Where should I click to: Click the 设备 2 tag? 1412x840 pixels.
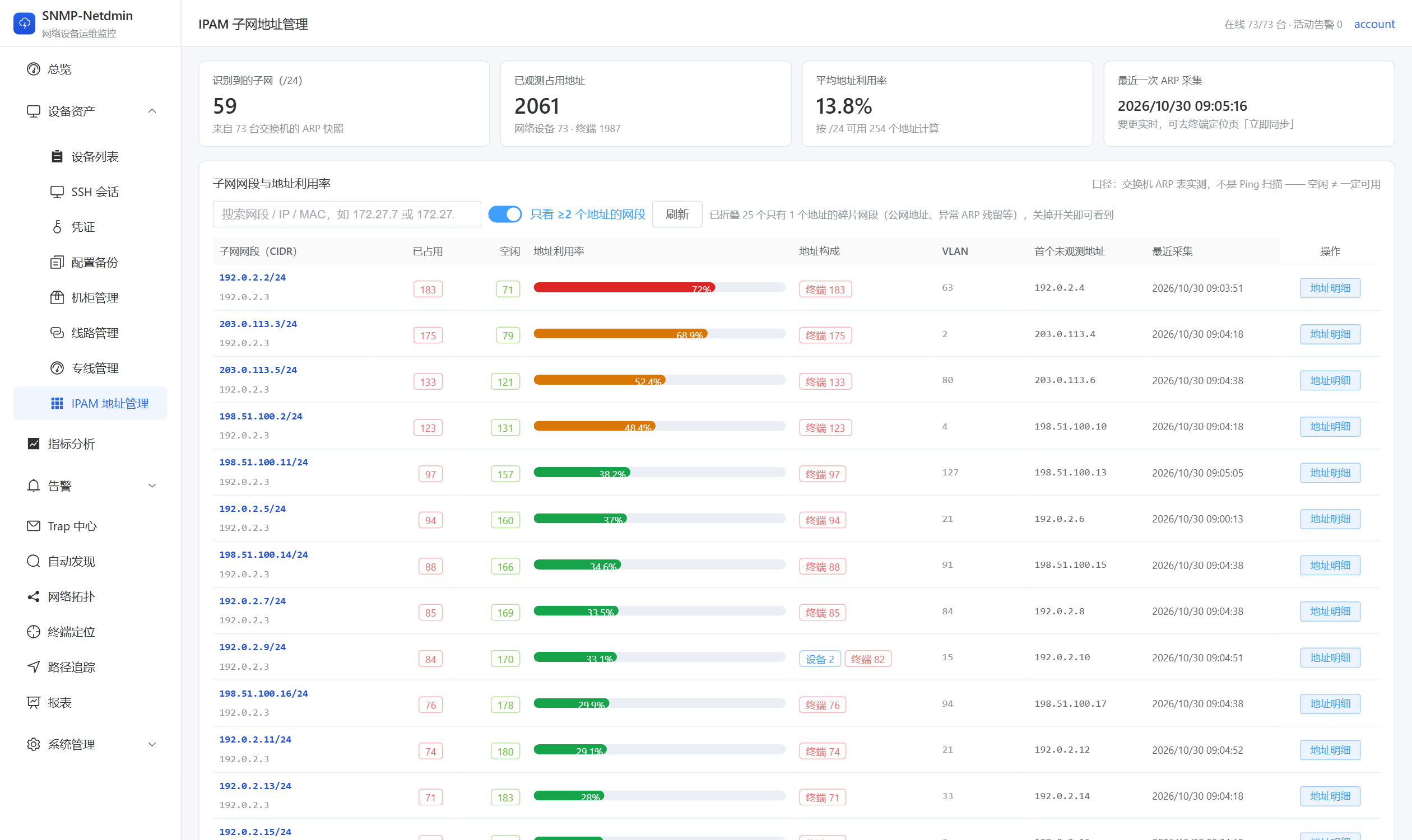click(x=820, y=659)
